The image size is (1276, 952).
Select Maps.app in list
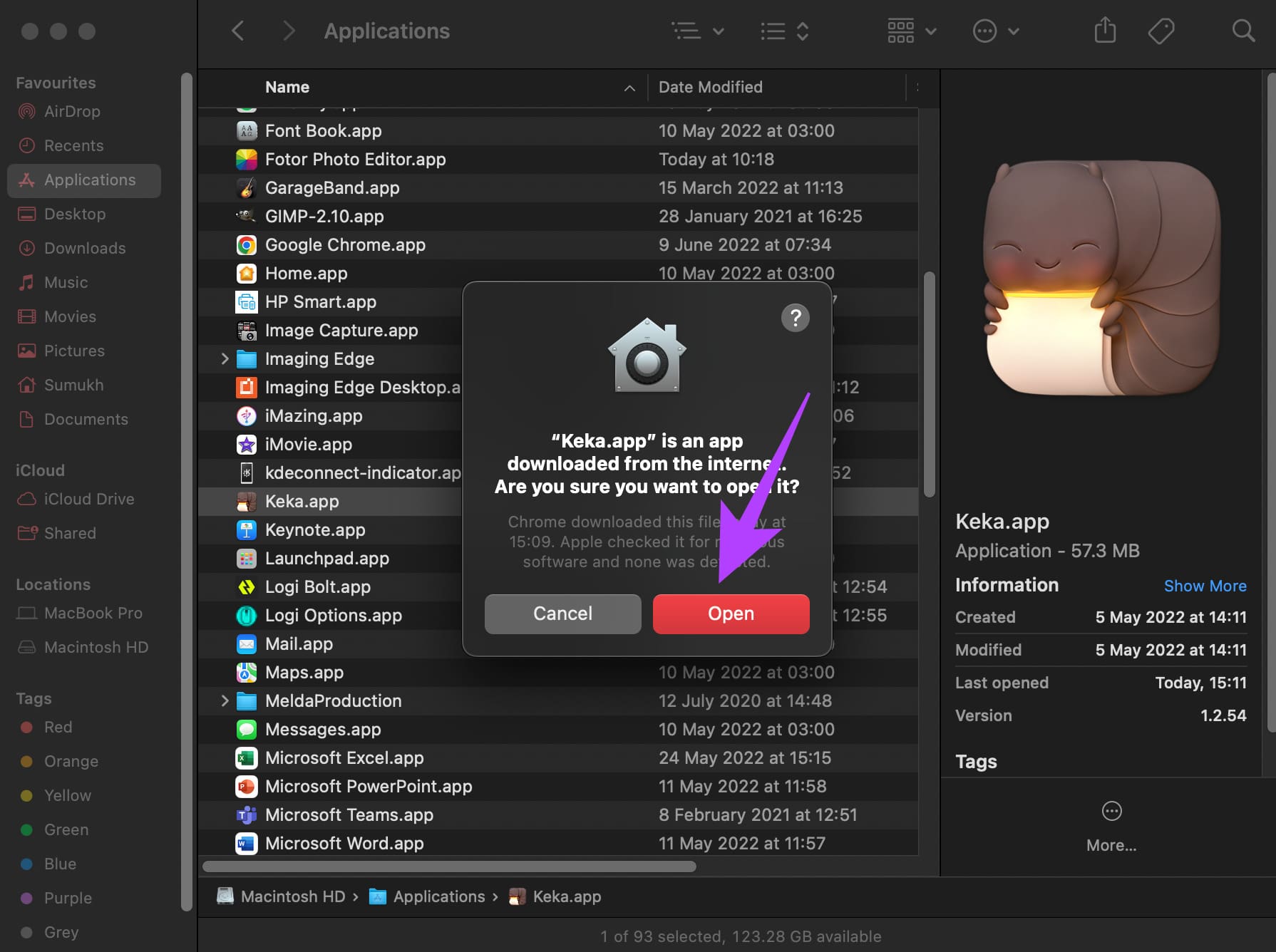pos(558,672)
